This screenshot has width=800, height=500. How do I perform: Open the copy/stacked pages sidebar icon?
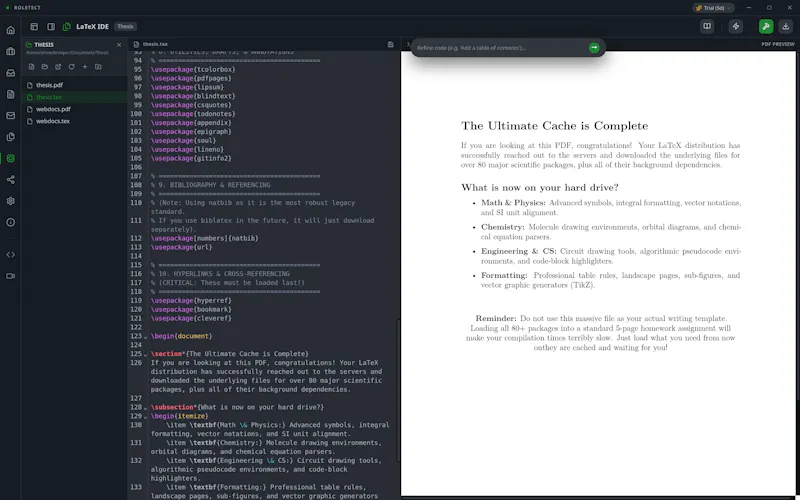pos(11,137)
